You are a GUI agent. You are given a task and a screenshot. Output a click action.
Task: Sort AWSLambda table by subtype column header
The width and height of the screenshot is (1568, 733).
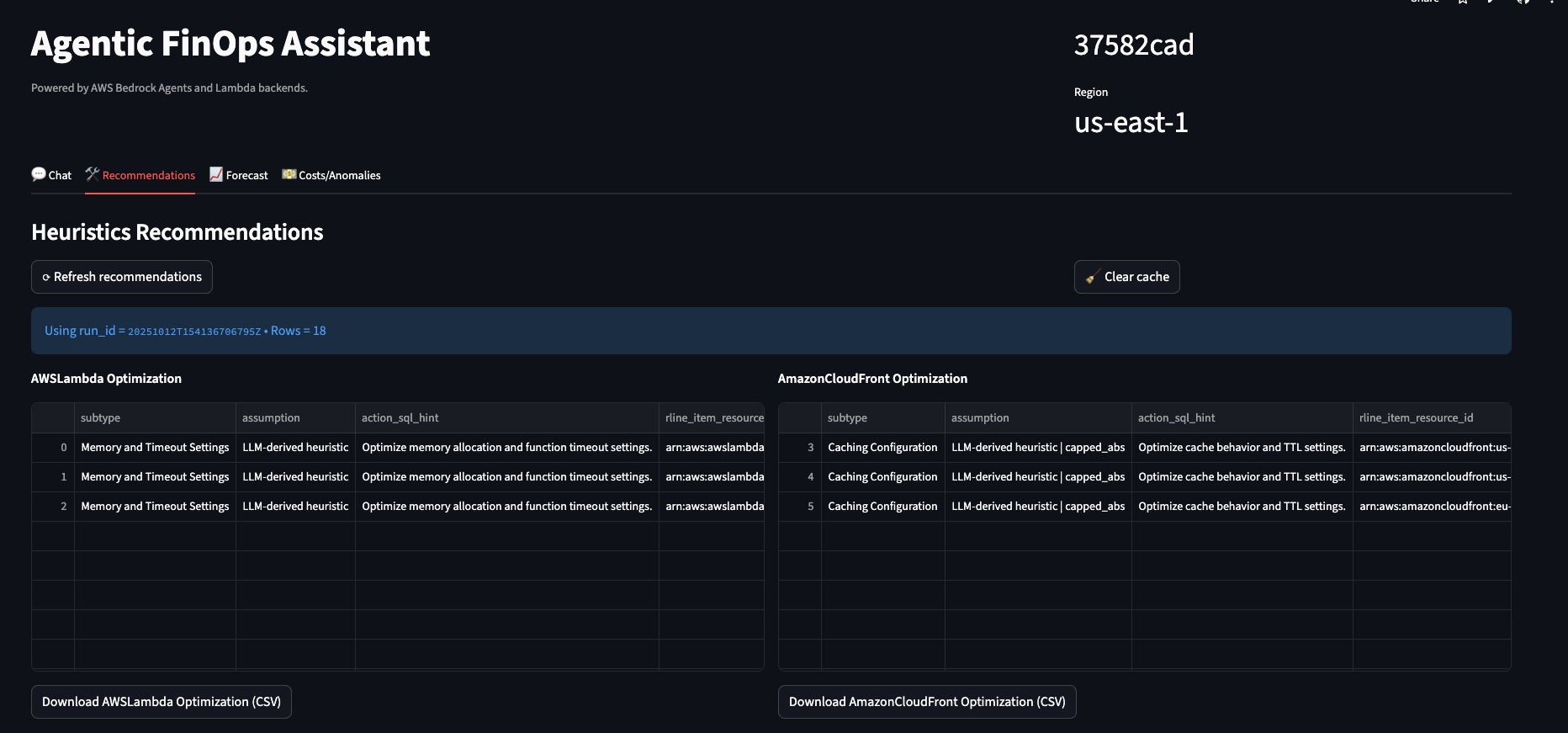155,417
